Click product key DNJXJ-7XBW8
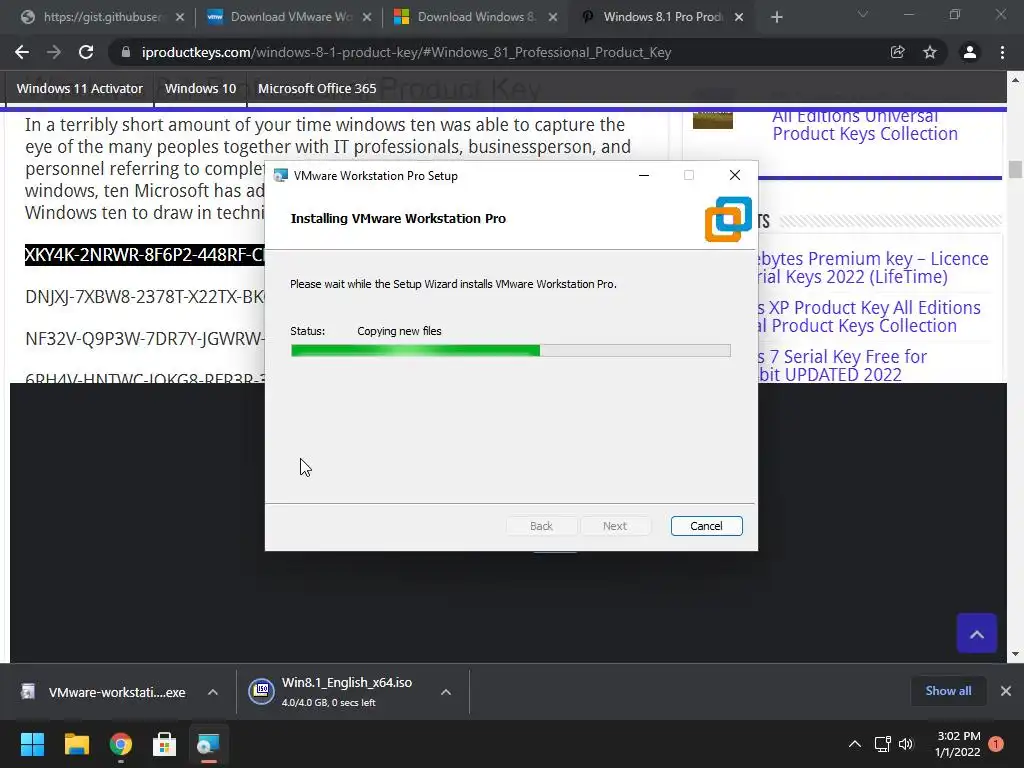Image resolution: width=1024 pixels, height=768 pixels. tap(144, 297)
